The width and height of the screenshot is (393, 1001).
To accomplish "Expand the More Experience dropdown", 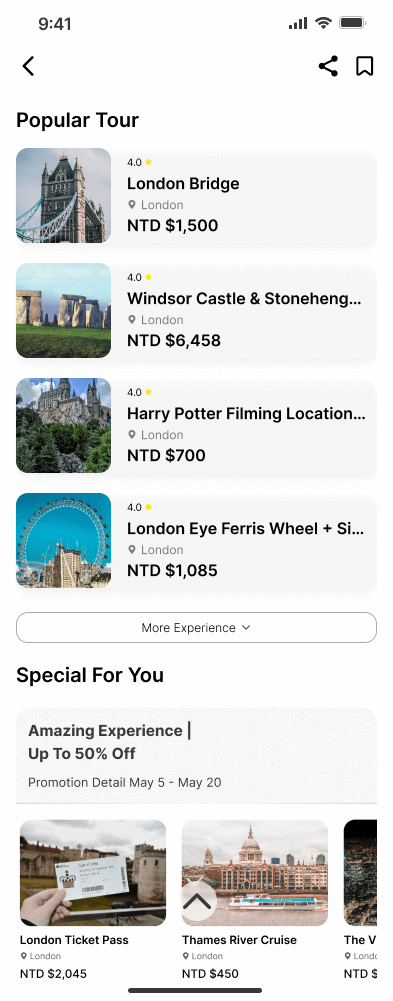I will tap(196, 628).
